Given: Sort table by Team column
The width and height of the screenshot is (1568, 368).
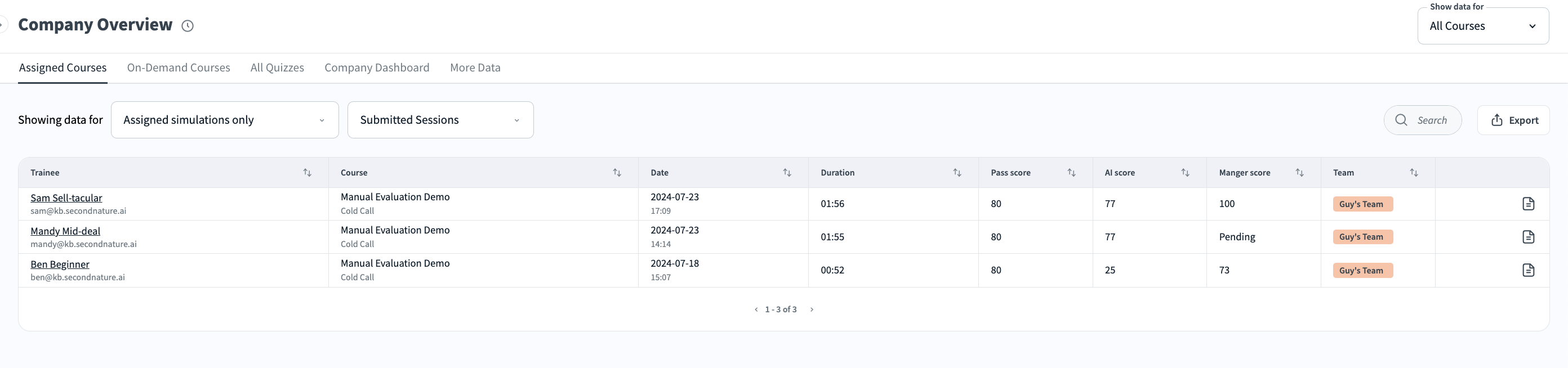Looking at the screenshot, I should [1413, 173].
